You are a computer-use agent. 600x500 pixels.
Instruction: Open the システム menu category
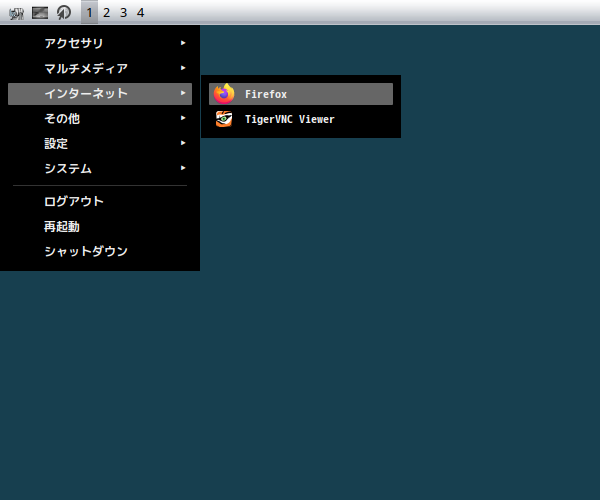(100, 169)
